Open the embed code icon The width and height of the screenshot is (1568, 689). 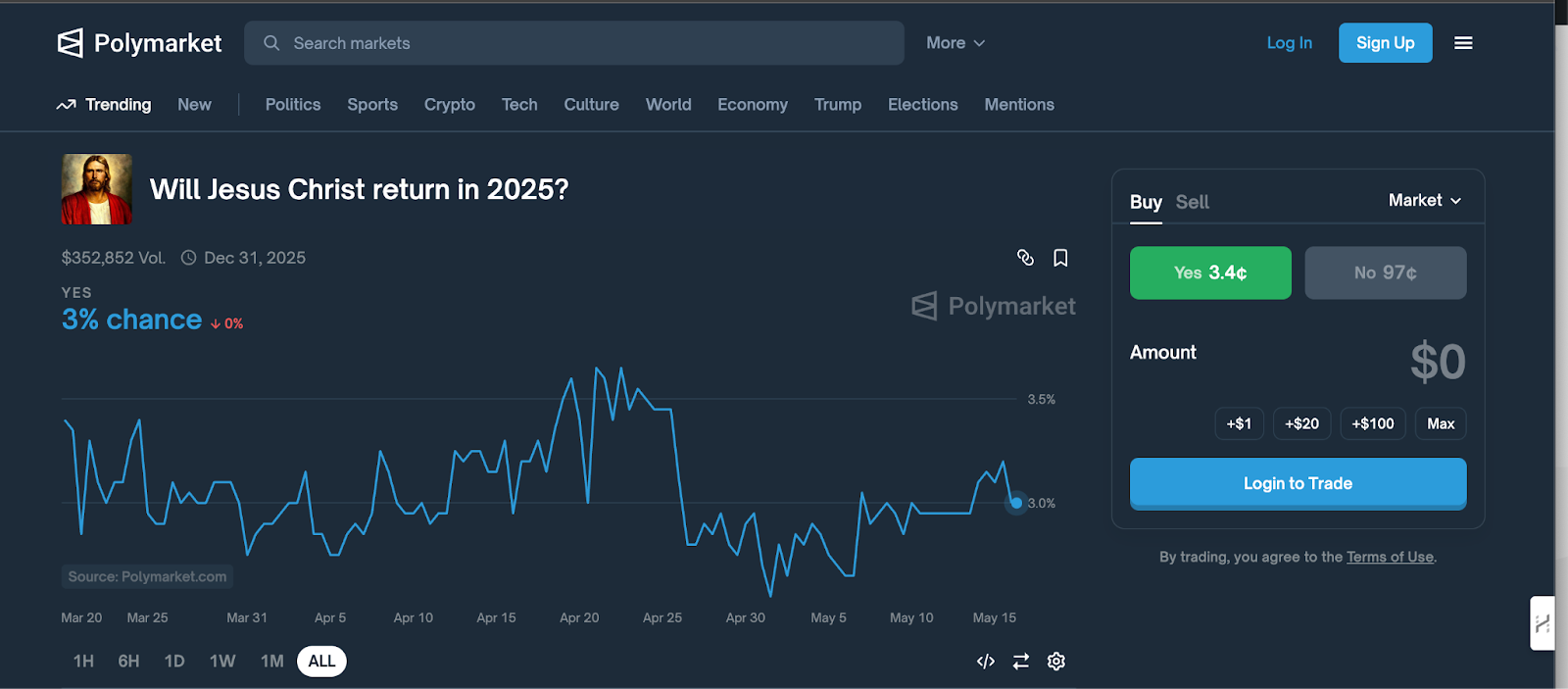coord(986,662)
